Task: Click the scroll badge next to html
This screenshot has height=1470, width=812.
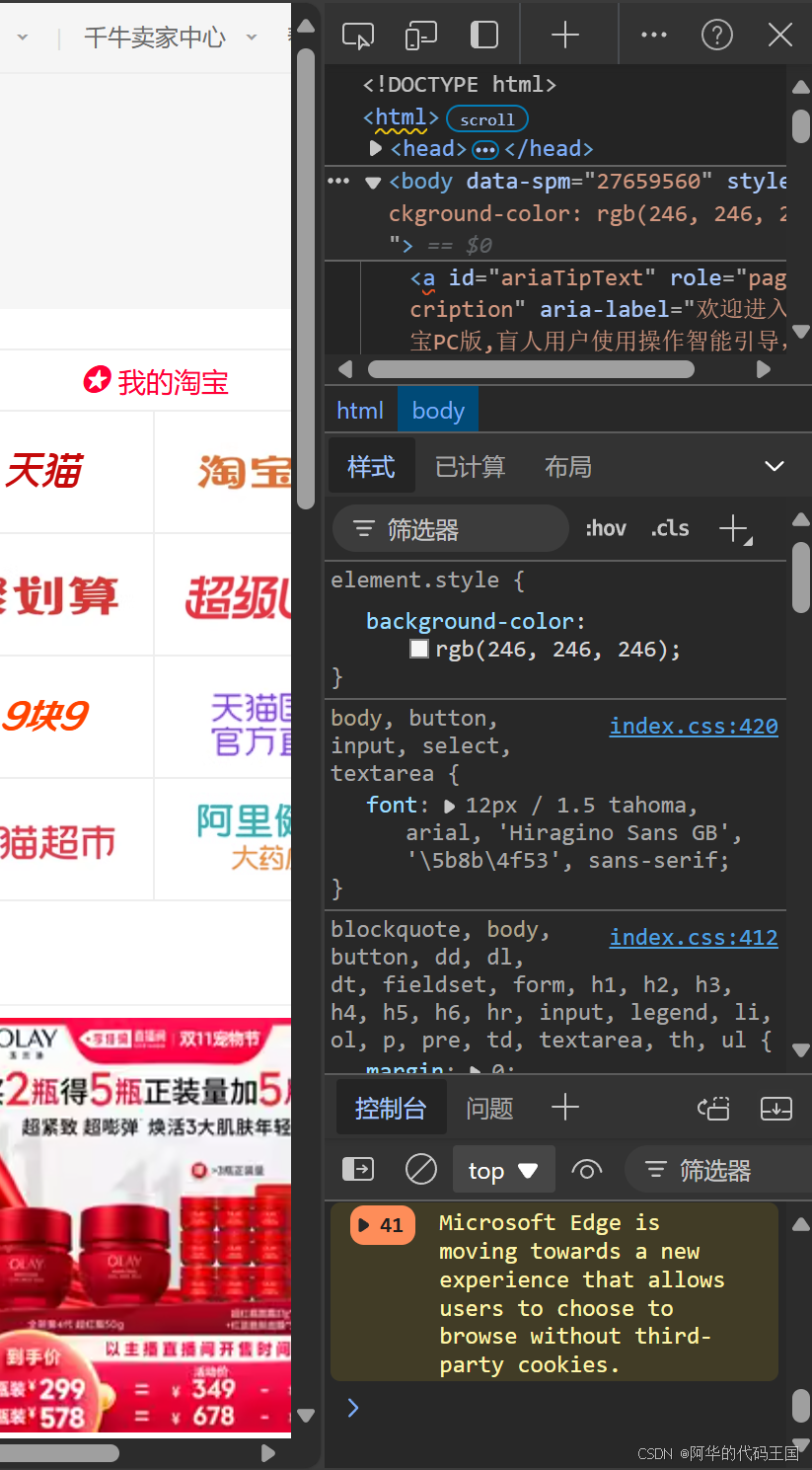Action: (x=487, y=119)
